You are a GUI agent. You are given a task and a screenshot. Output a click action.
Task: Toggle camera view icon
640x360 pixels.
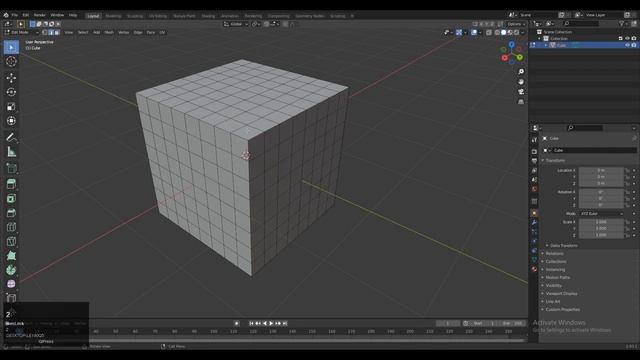coord(521,92)
